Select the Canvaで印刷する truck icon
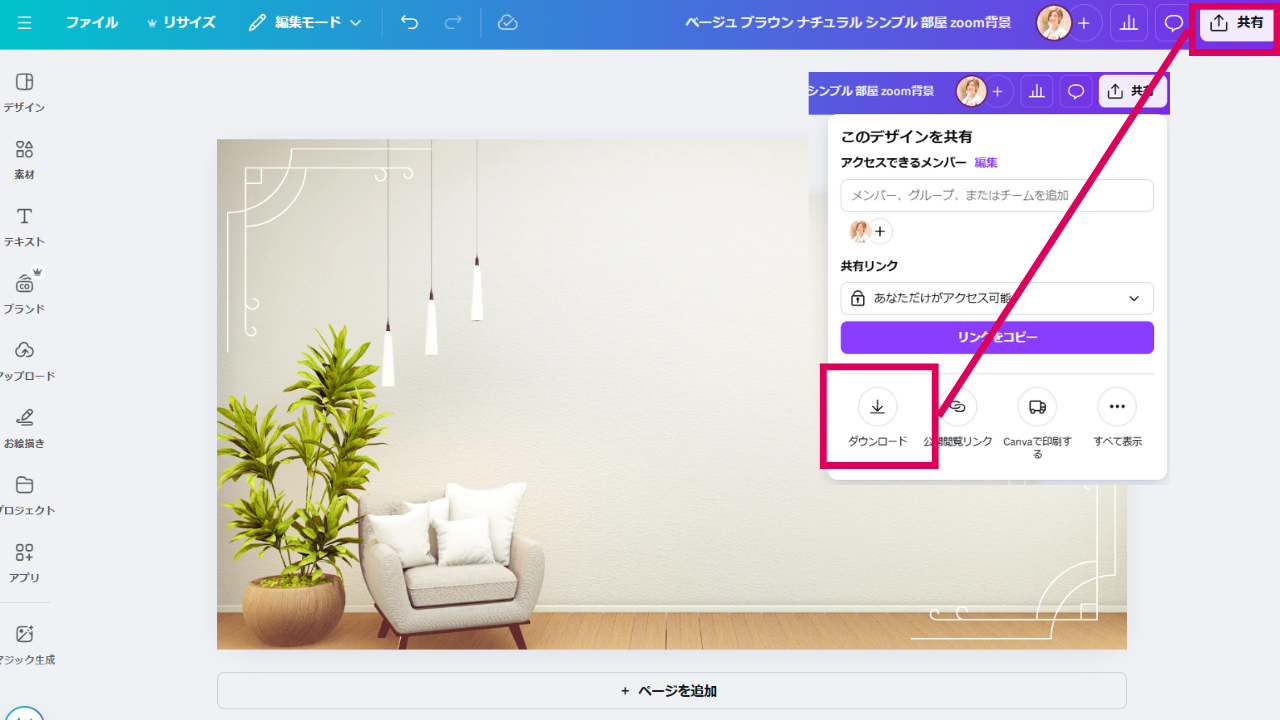 1037,407
